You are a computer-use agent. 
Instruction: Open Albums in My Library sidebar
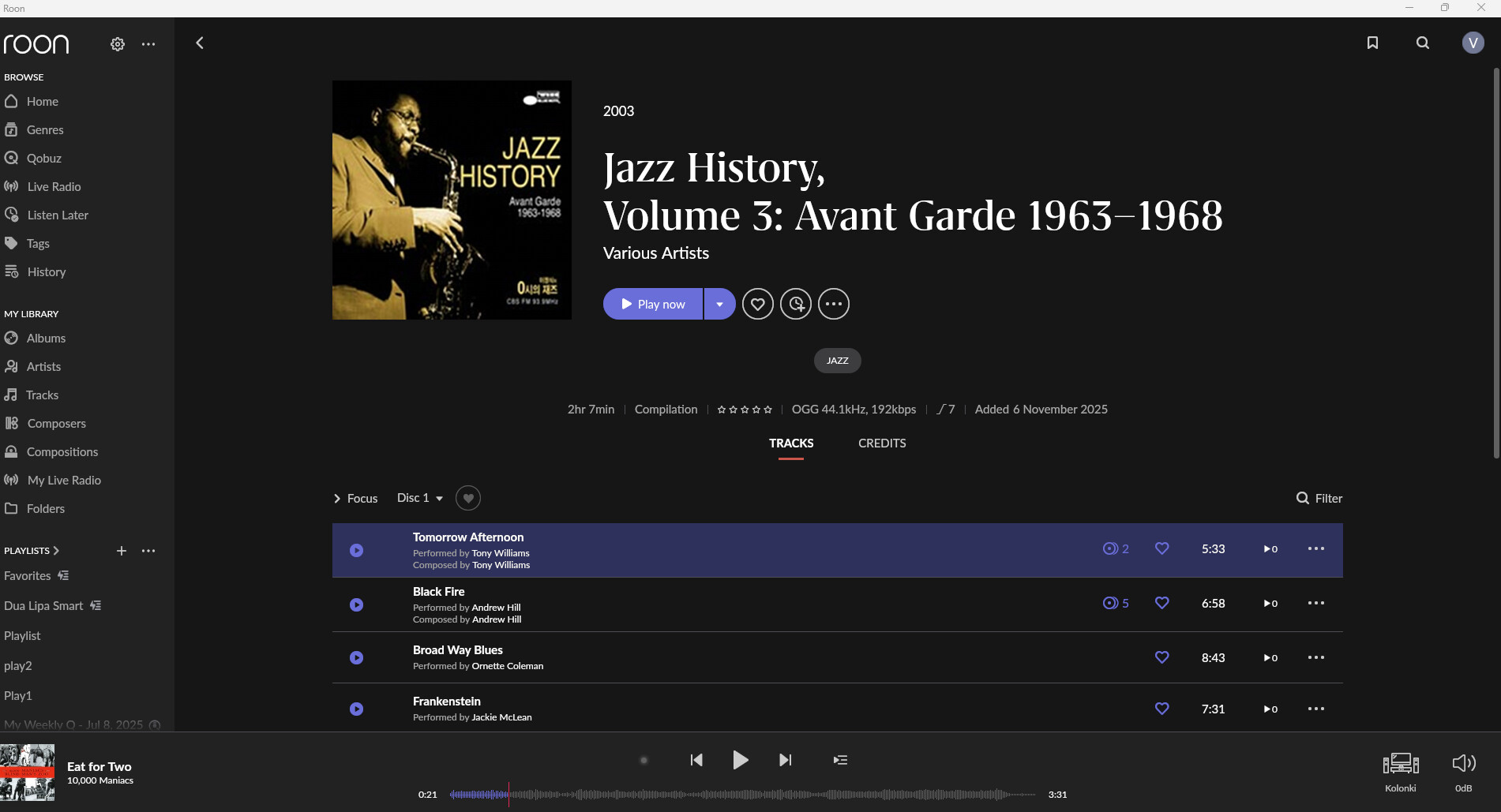(x=46, y=338)
